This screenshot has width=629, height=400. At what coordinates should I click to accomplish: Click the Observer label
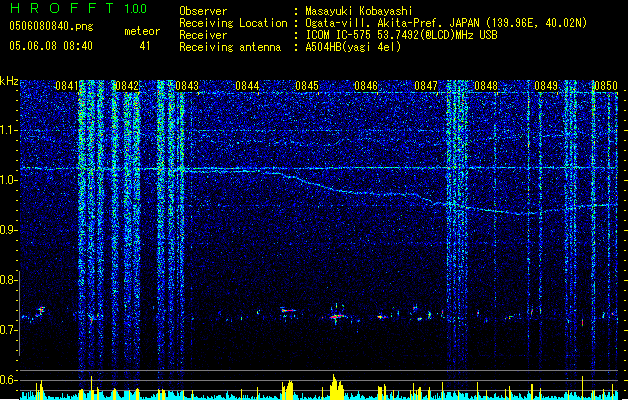pos(203,11)
